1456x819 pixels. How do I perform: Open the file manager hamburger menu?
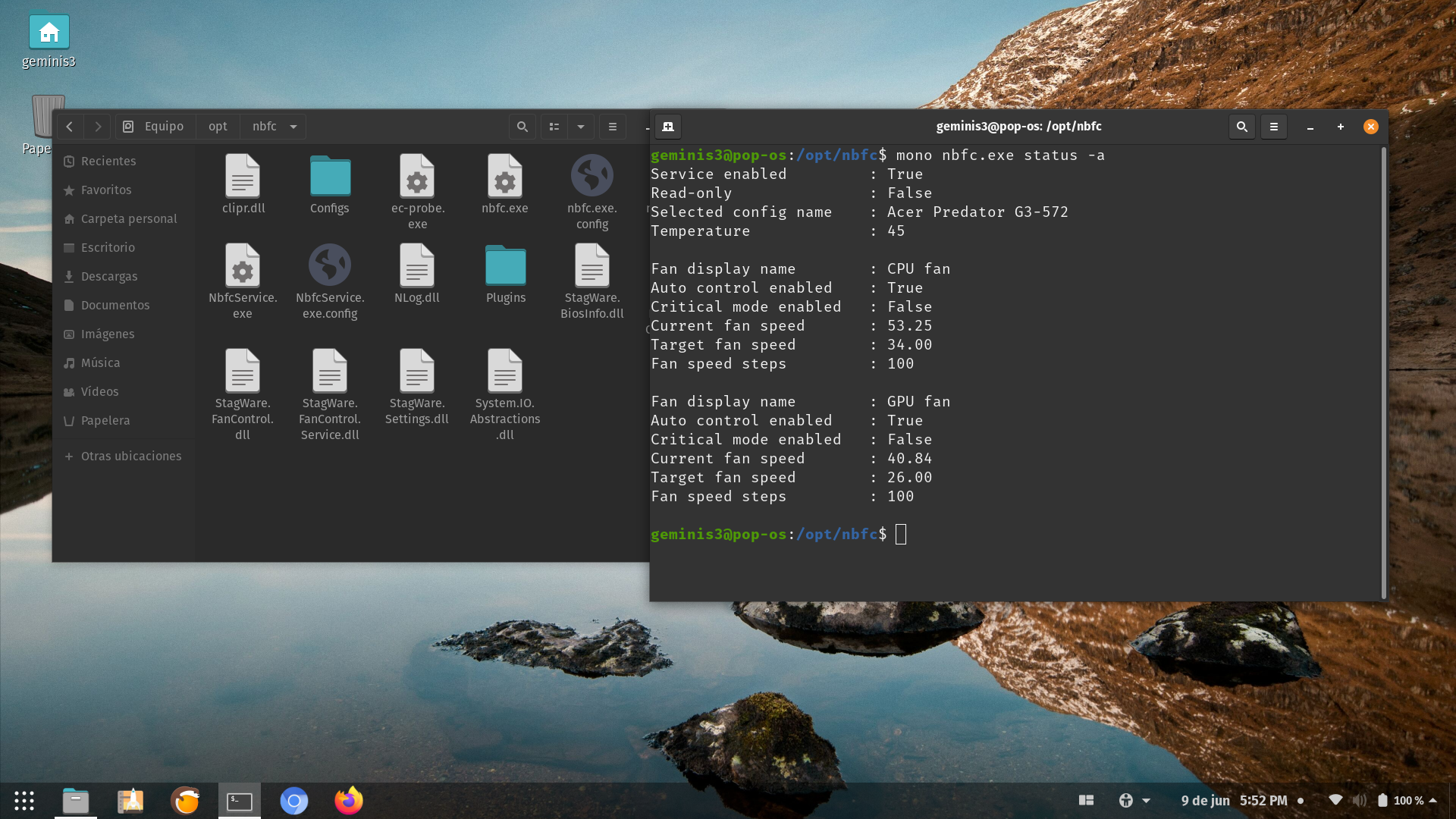pyautogui.click(x=613, y=127)
